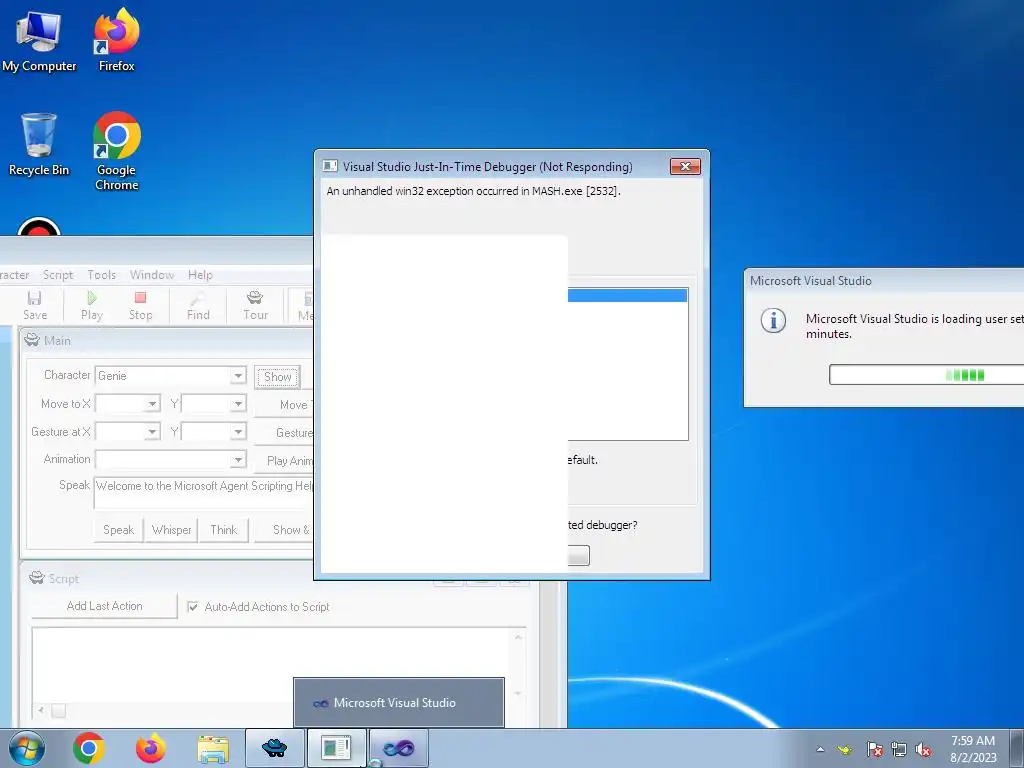Click the Speak text input field
Screen dimensions: 1024x768
(204, 492)
